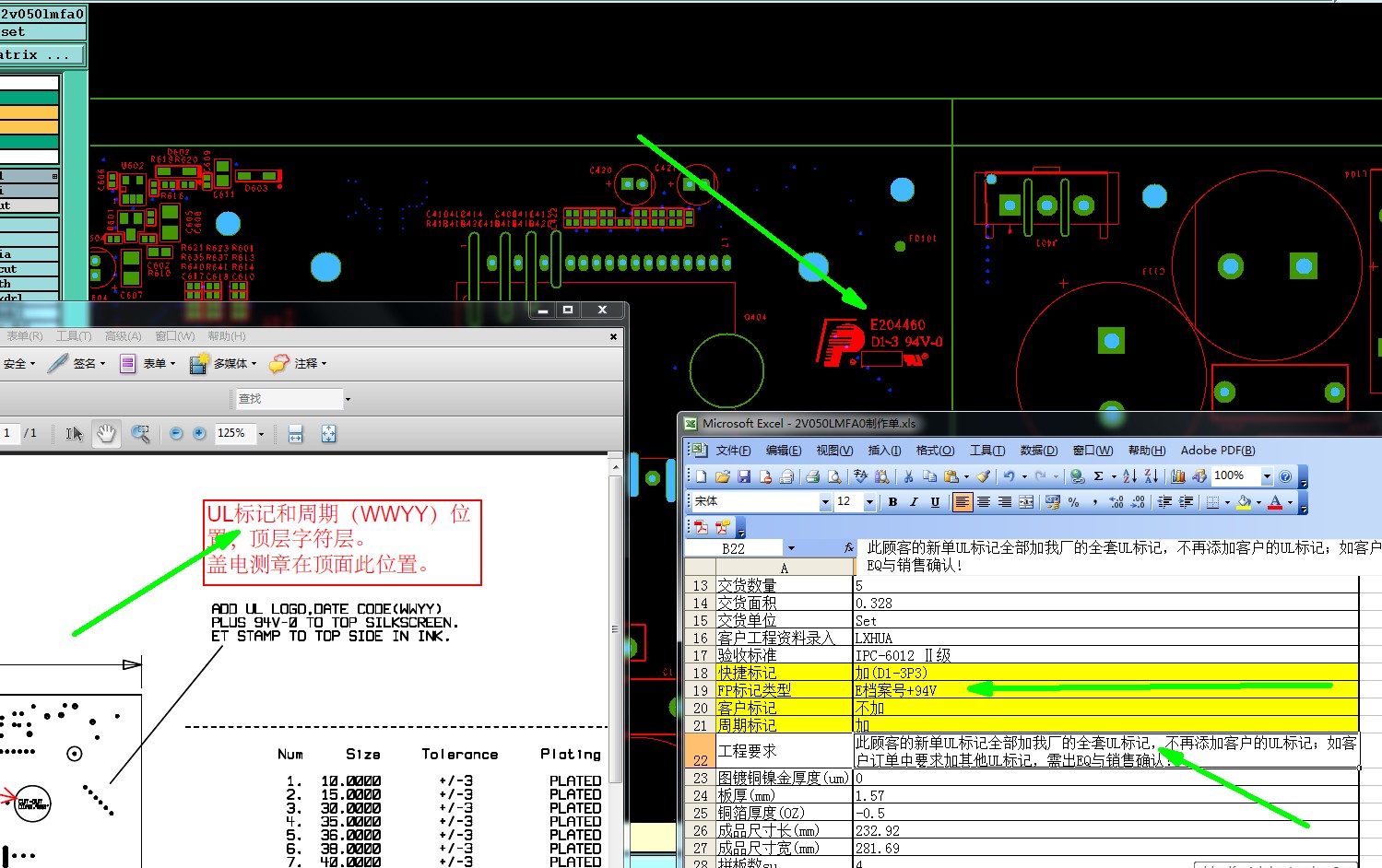
Task: Open the 编辑(E) menu in Excel
Action: tap(783, 451)
